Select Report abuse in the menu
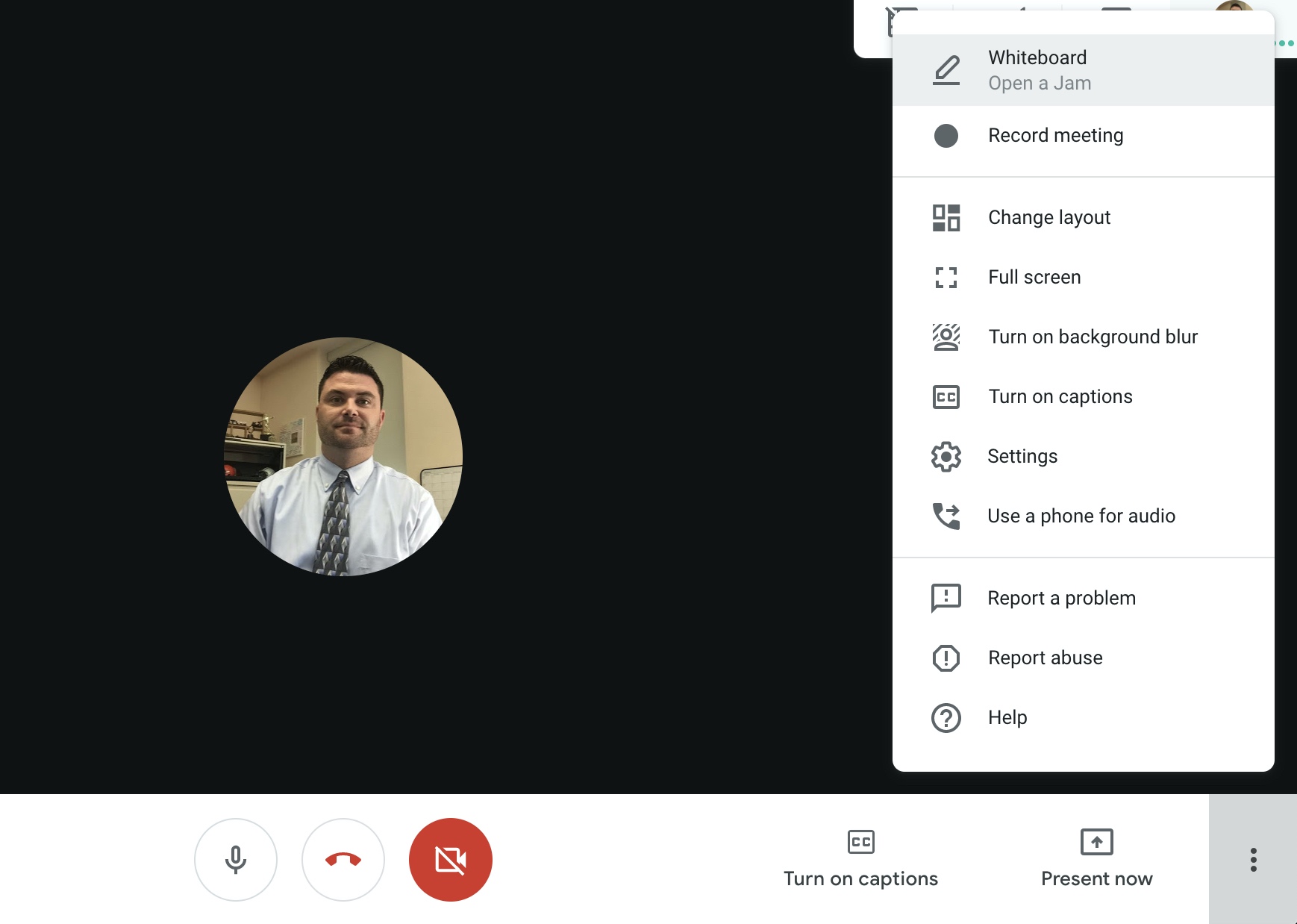 [1045, 658]
